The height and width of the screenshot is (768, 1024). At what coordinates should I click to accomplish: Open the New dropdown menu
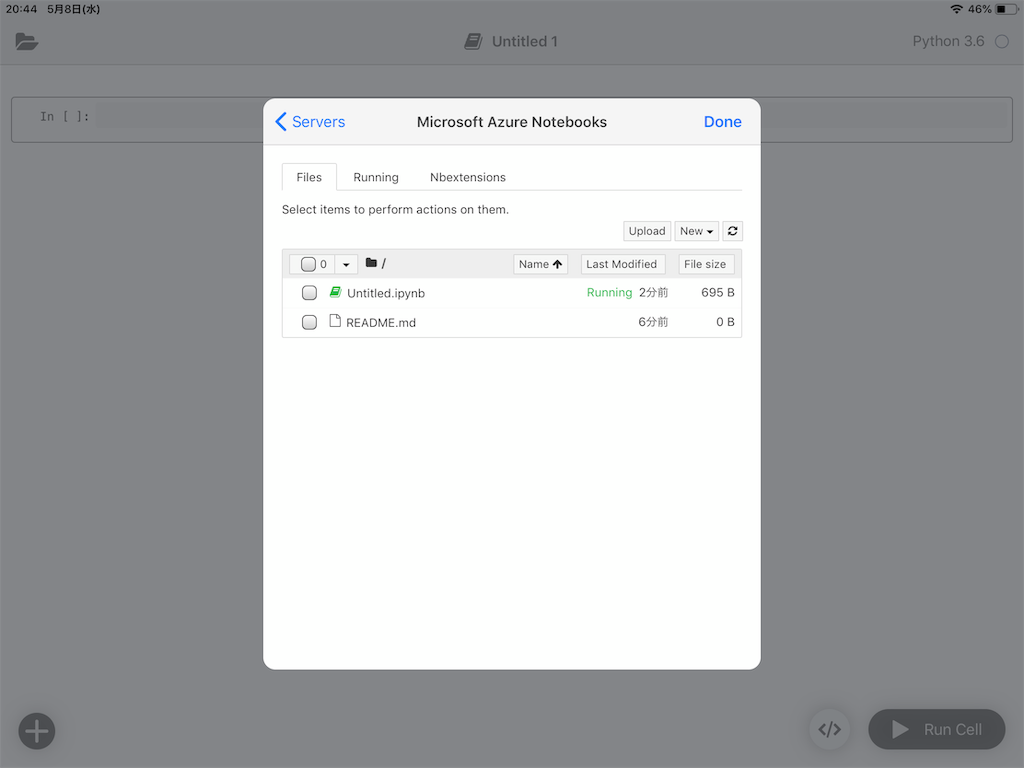click(696, 231)
